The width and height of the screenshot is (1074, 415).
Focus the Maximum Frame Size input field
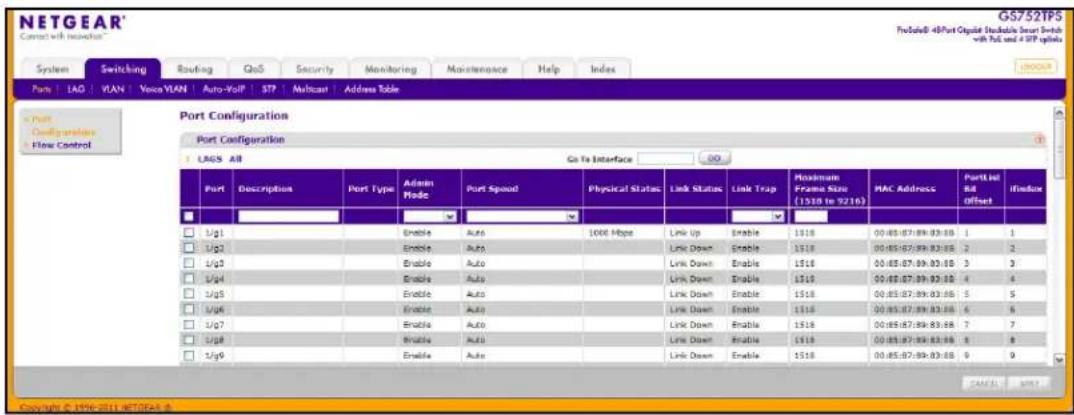click(811, 216)
